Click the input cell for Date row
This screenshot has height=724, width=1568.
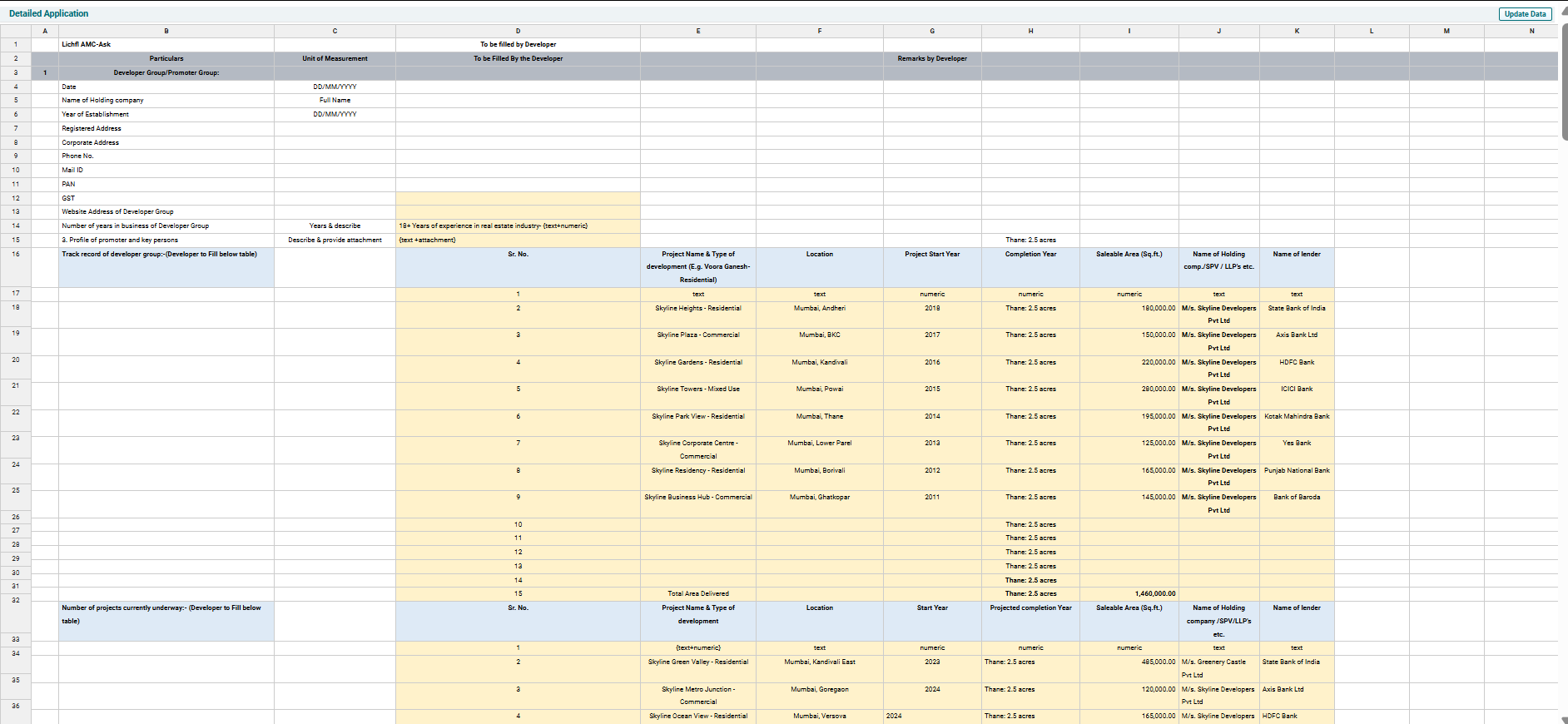click(518, 87)
